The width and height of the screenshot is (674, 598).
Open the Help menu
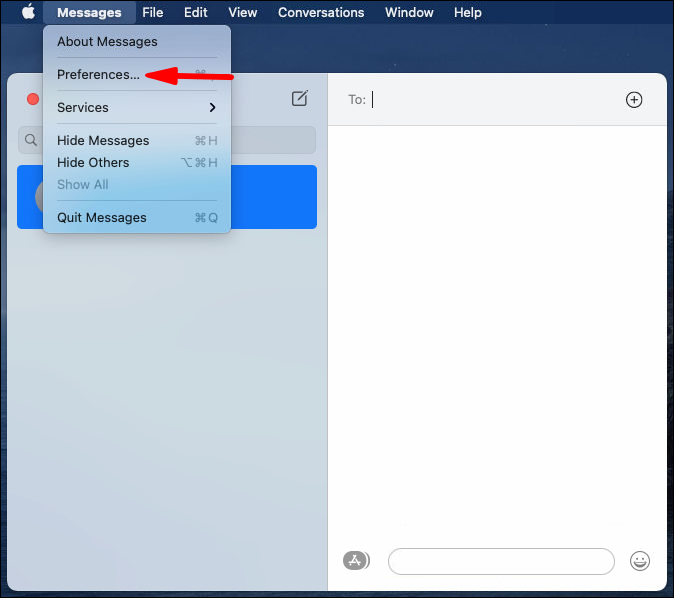click(468, 12)
